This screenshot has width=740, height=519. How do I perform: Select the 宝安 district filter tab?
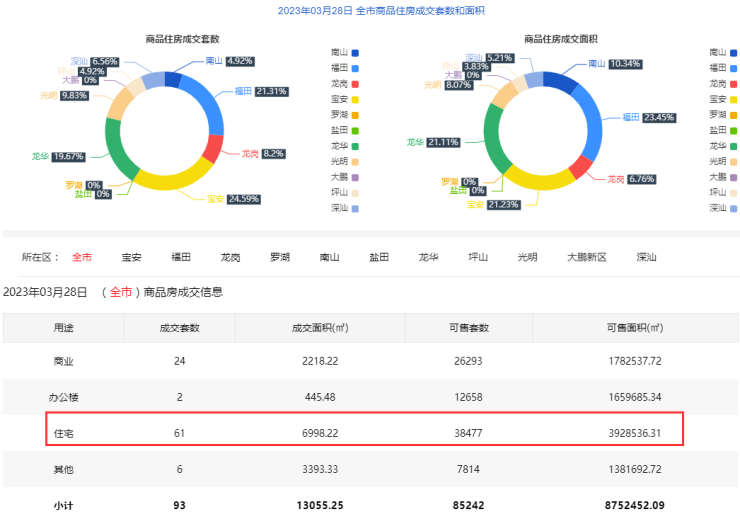point(131,257)
